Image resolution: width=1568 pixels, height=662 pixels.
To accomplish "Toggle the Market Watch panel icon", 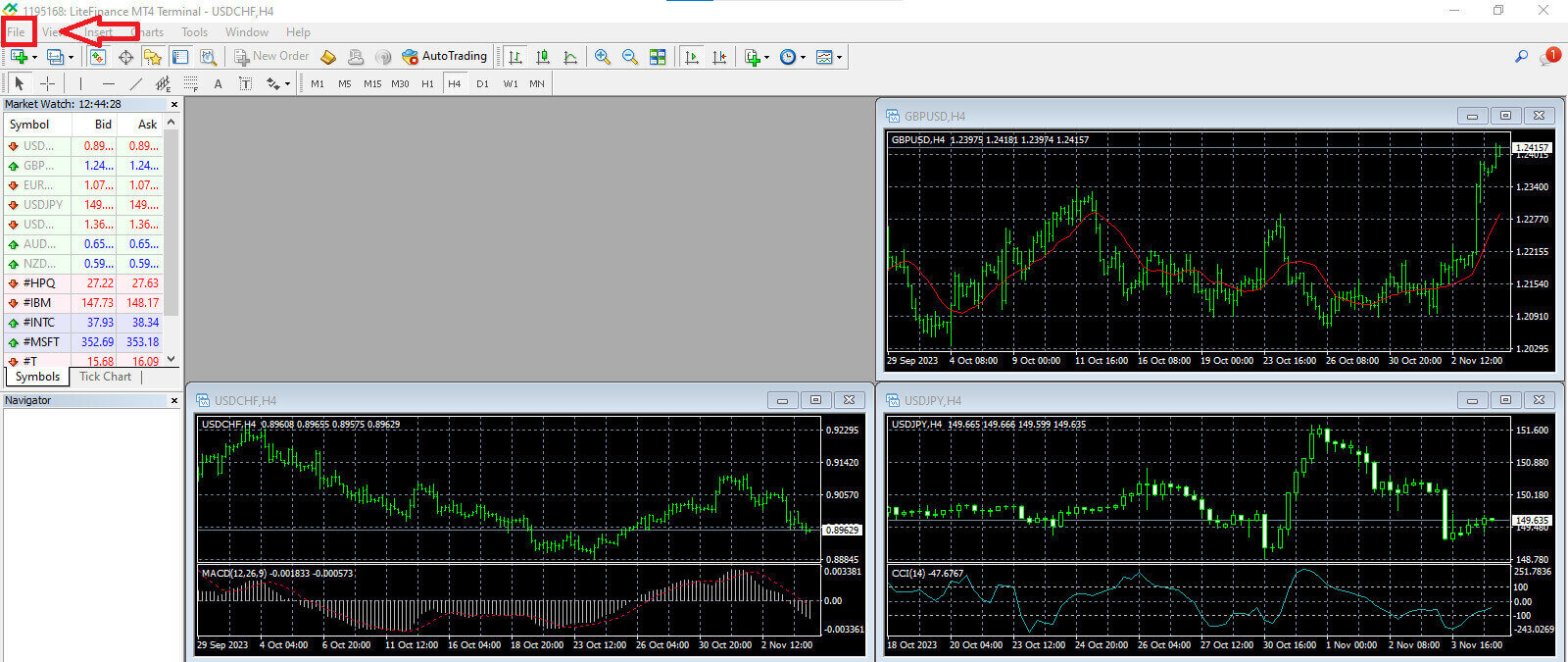I will 98,57.
